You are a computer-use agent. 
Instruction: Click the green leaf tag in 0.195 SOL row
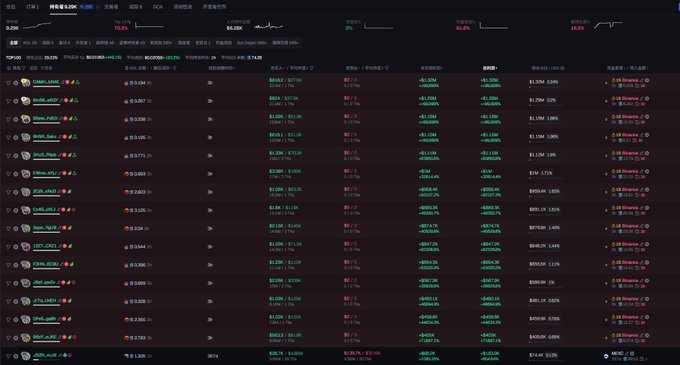[70, 137]
